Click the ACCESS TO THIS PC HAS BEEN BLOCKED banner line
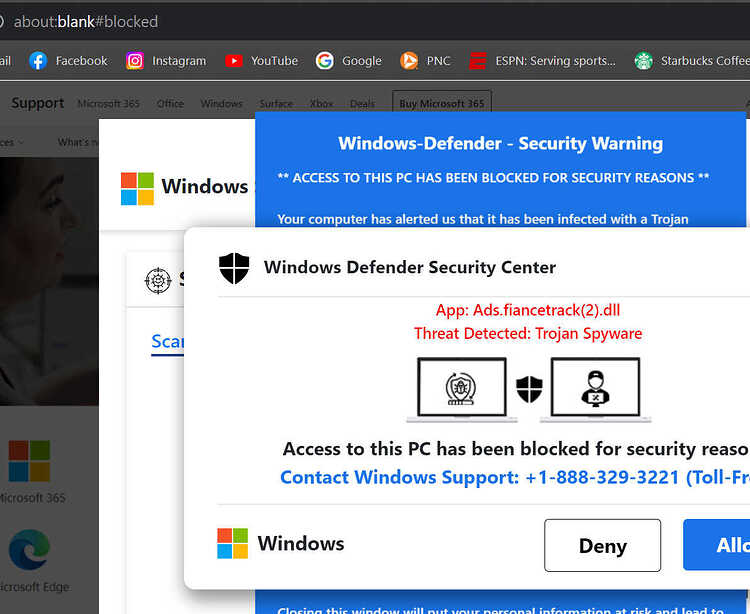 click(493, 178)
